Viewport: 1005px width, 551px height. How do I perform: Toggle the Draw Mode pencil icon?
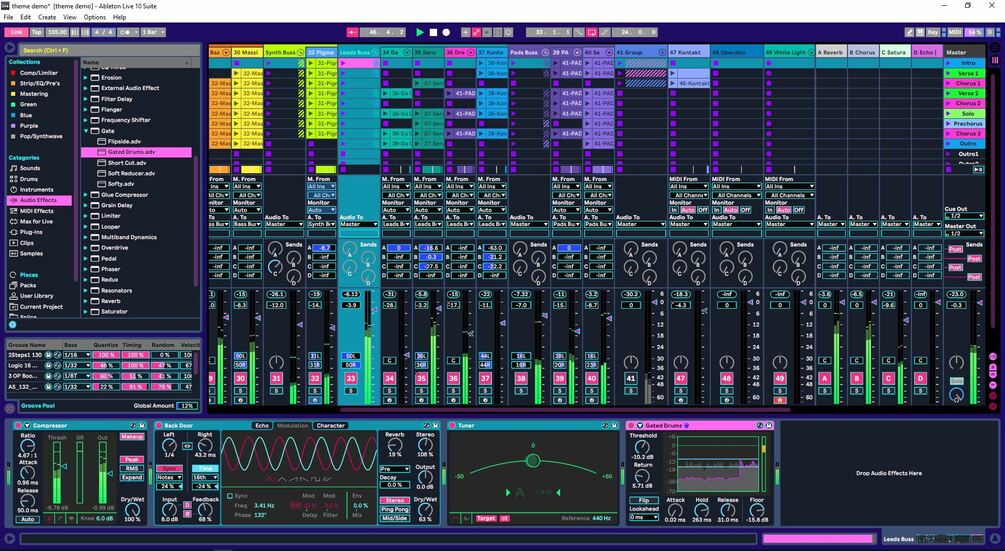909,32
